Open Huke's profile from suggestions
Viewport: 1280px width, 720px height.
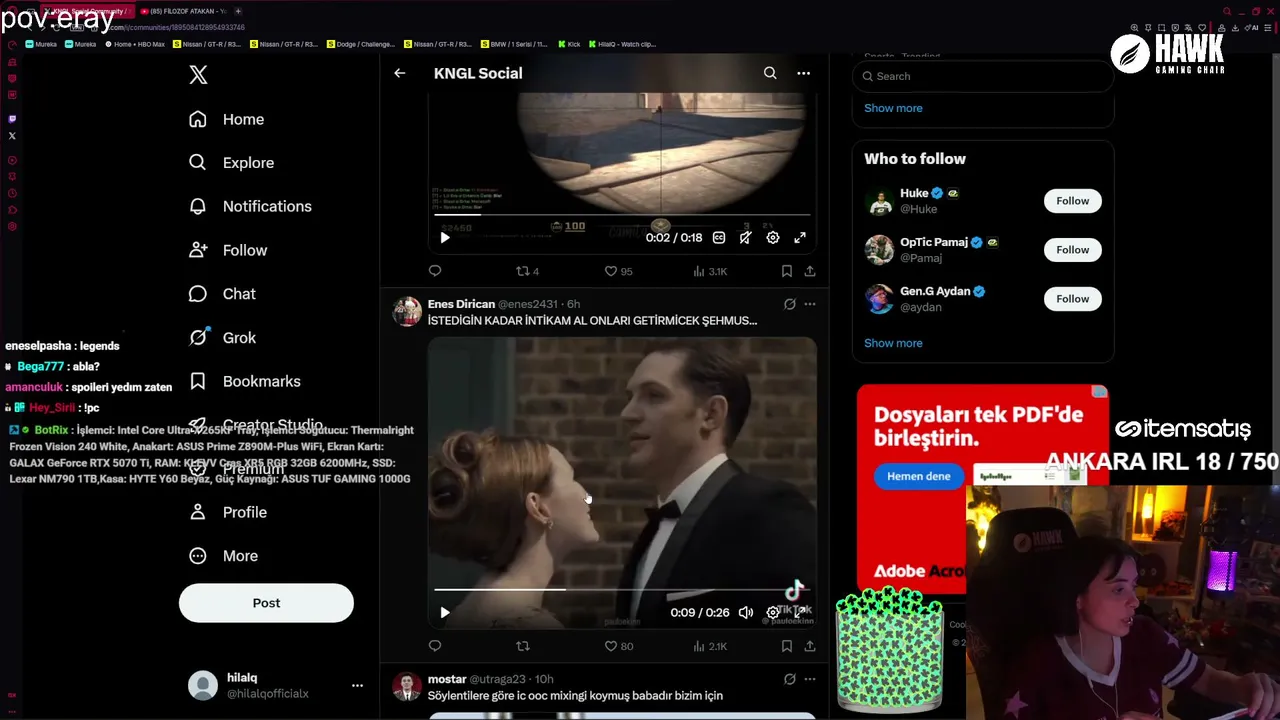(x=914, y=193)
